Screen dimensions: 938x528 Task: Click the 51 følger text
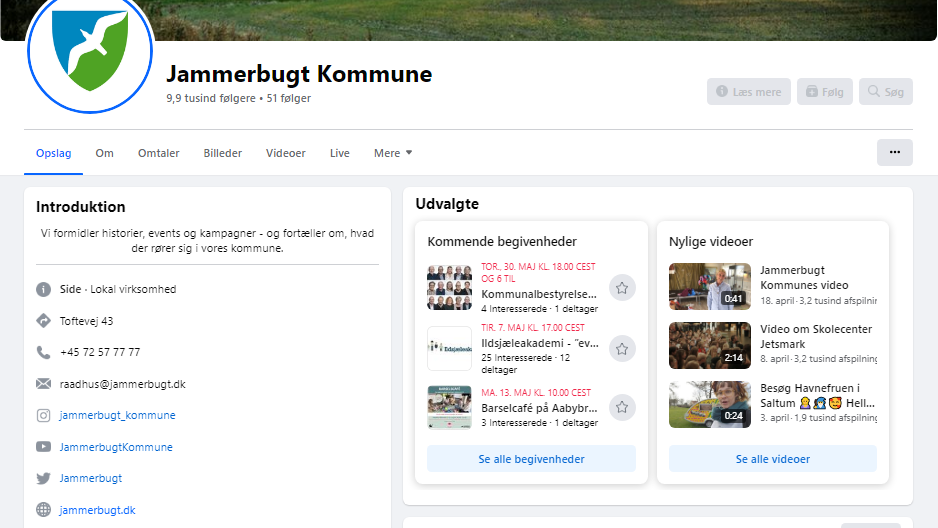click(x=288, y=98)
